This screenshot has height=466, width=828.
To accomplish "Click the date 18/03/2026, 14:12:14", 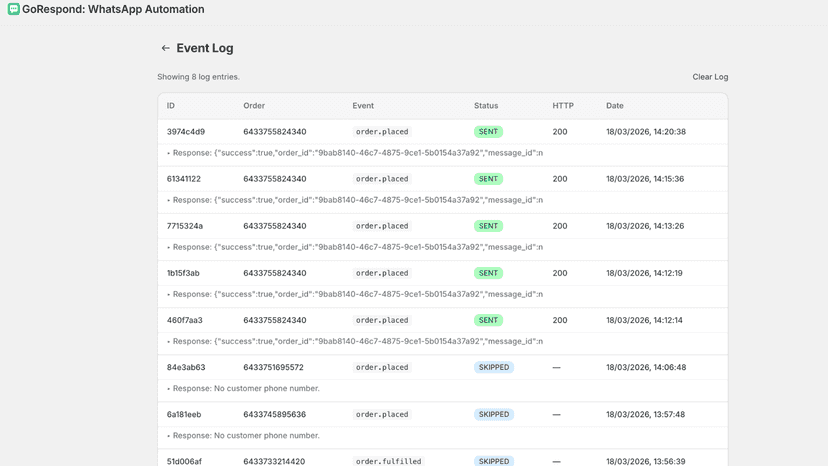I will coord(644,320).
